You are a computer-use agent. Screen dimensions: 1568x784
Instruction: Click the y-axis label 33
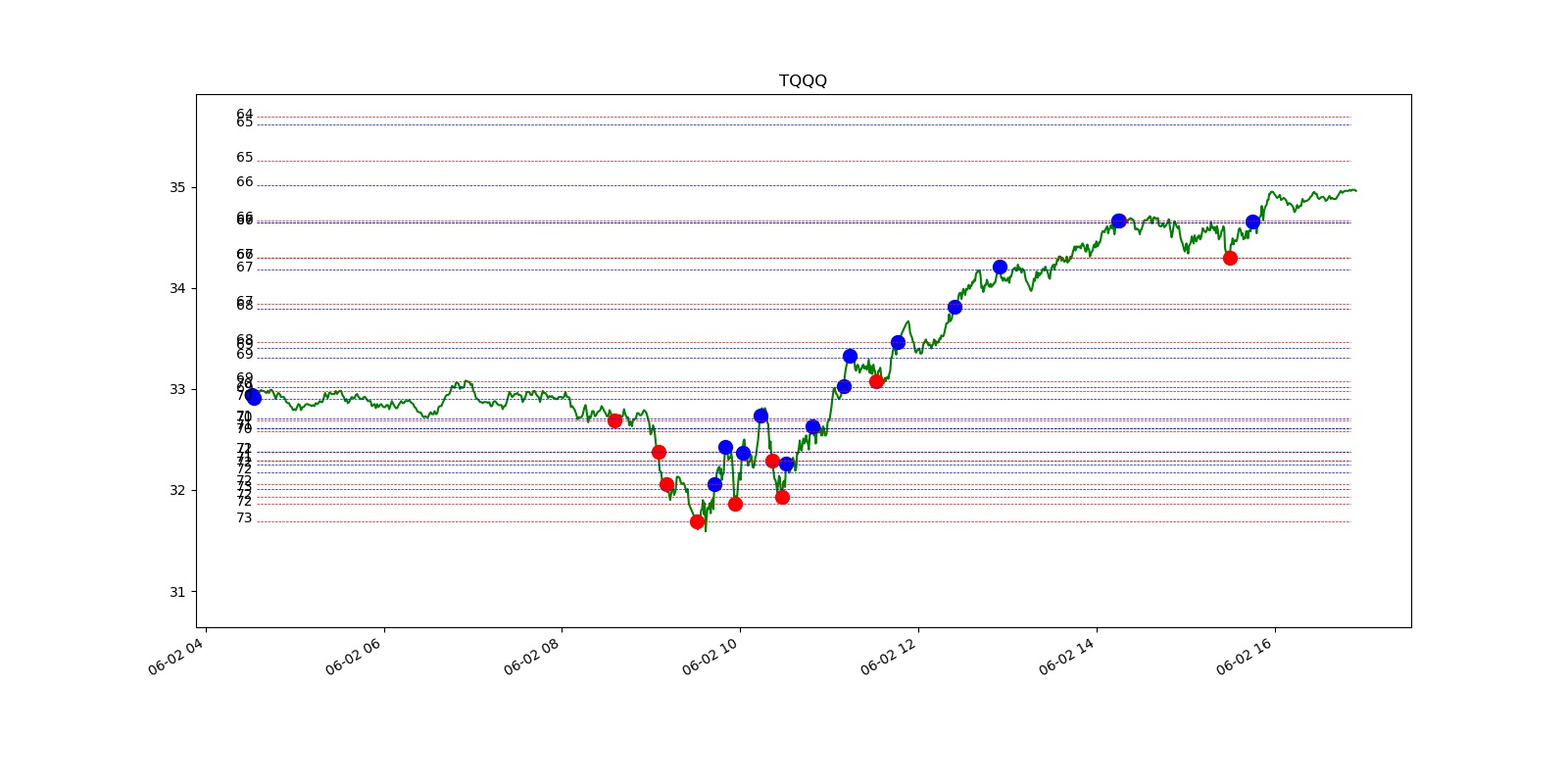[x=177, y=389]
